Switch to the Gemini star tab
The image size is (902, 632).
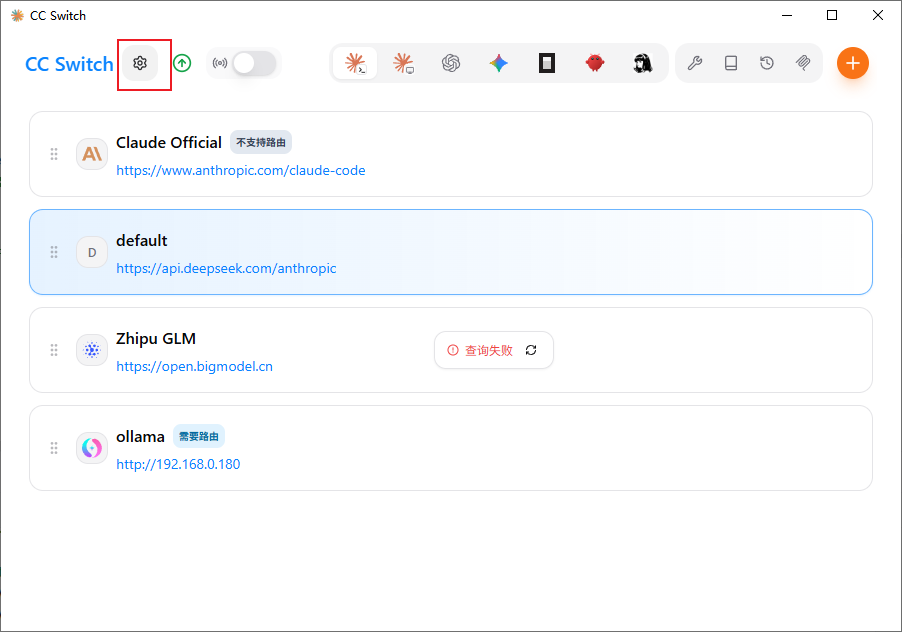pos(499,63)
